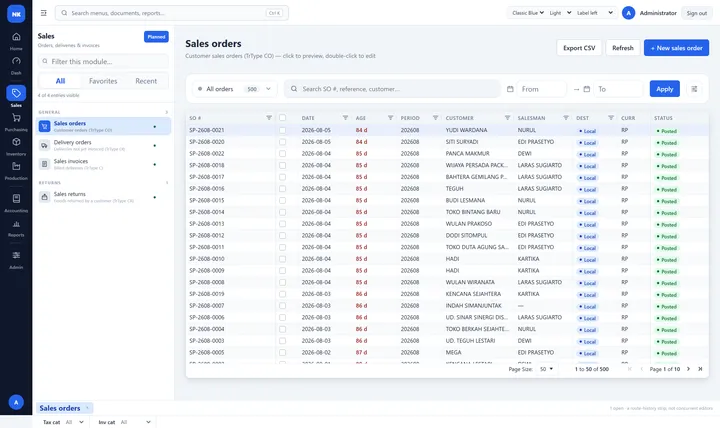Open the All orders filter dropdown
The width and height of the screenshot is (720, 428).
(234, 89)
